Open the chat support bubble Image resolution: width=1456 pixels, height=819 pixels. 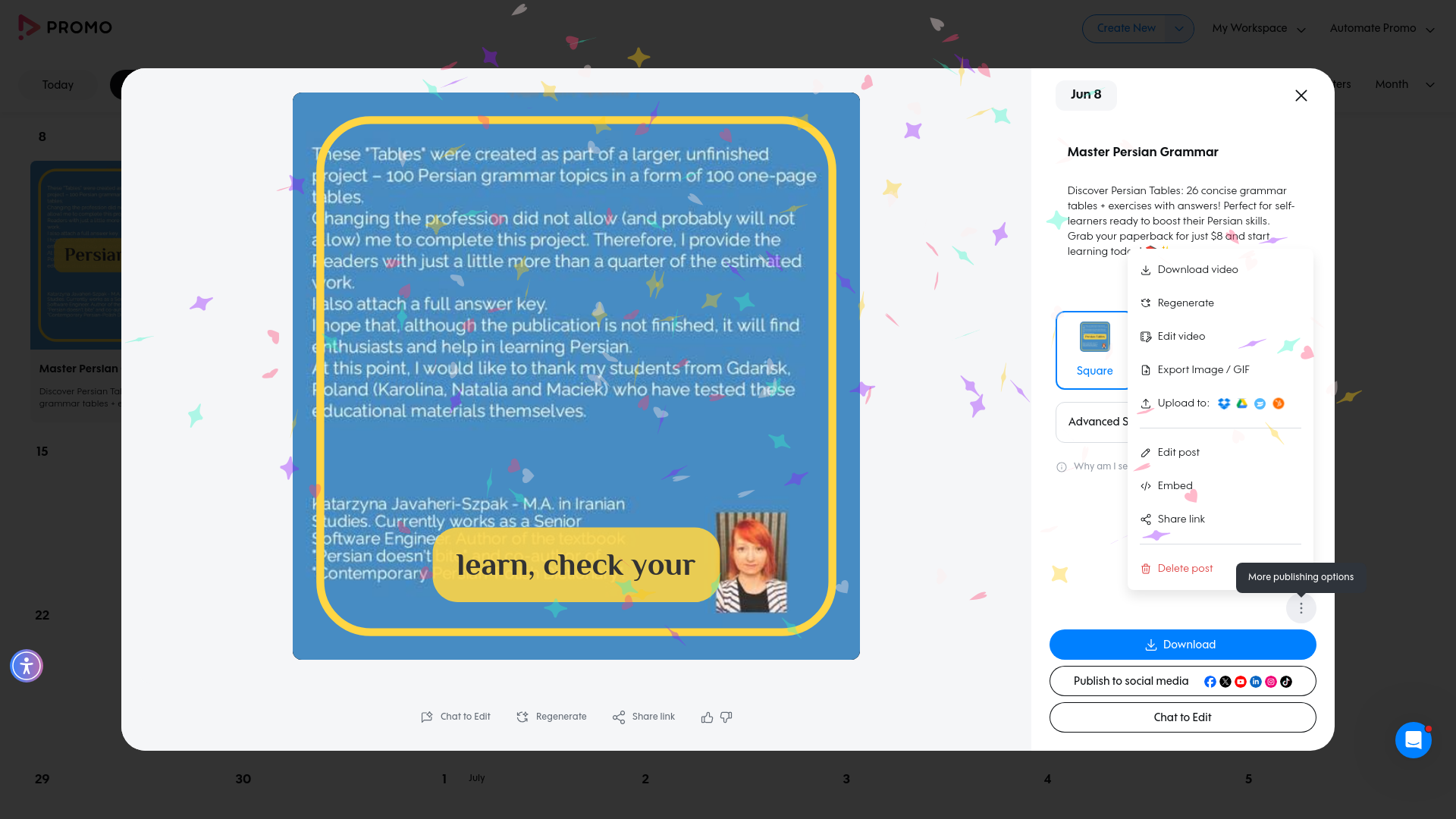1414,740
